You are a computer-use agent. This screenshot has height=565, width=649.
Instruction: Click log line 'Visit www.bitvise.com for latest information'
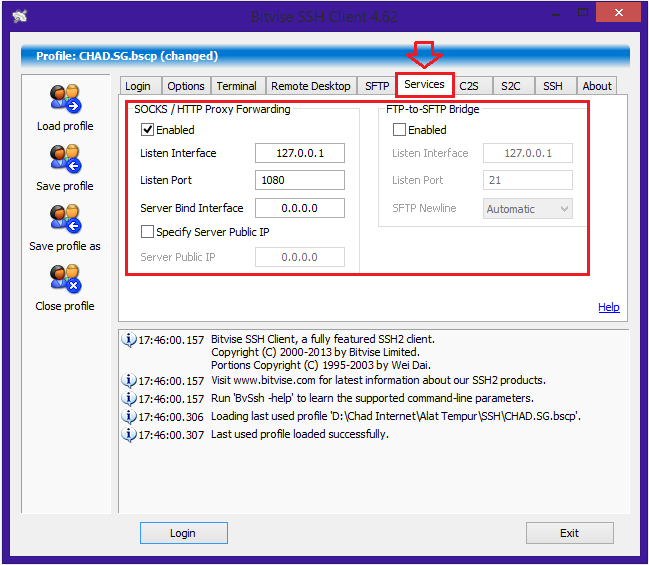[378, 380]
